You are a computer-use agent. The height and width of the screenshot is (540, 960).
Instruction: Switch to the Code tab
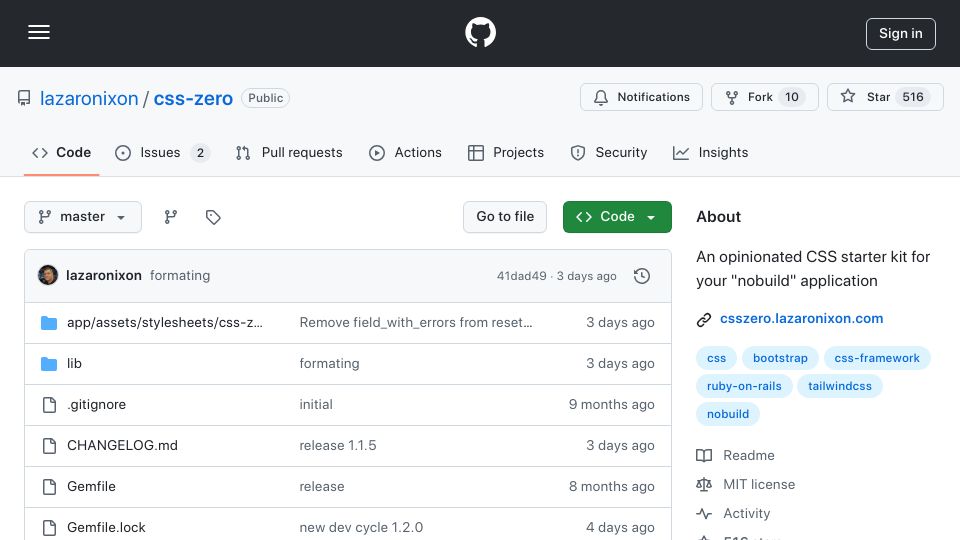coord(61,152)
